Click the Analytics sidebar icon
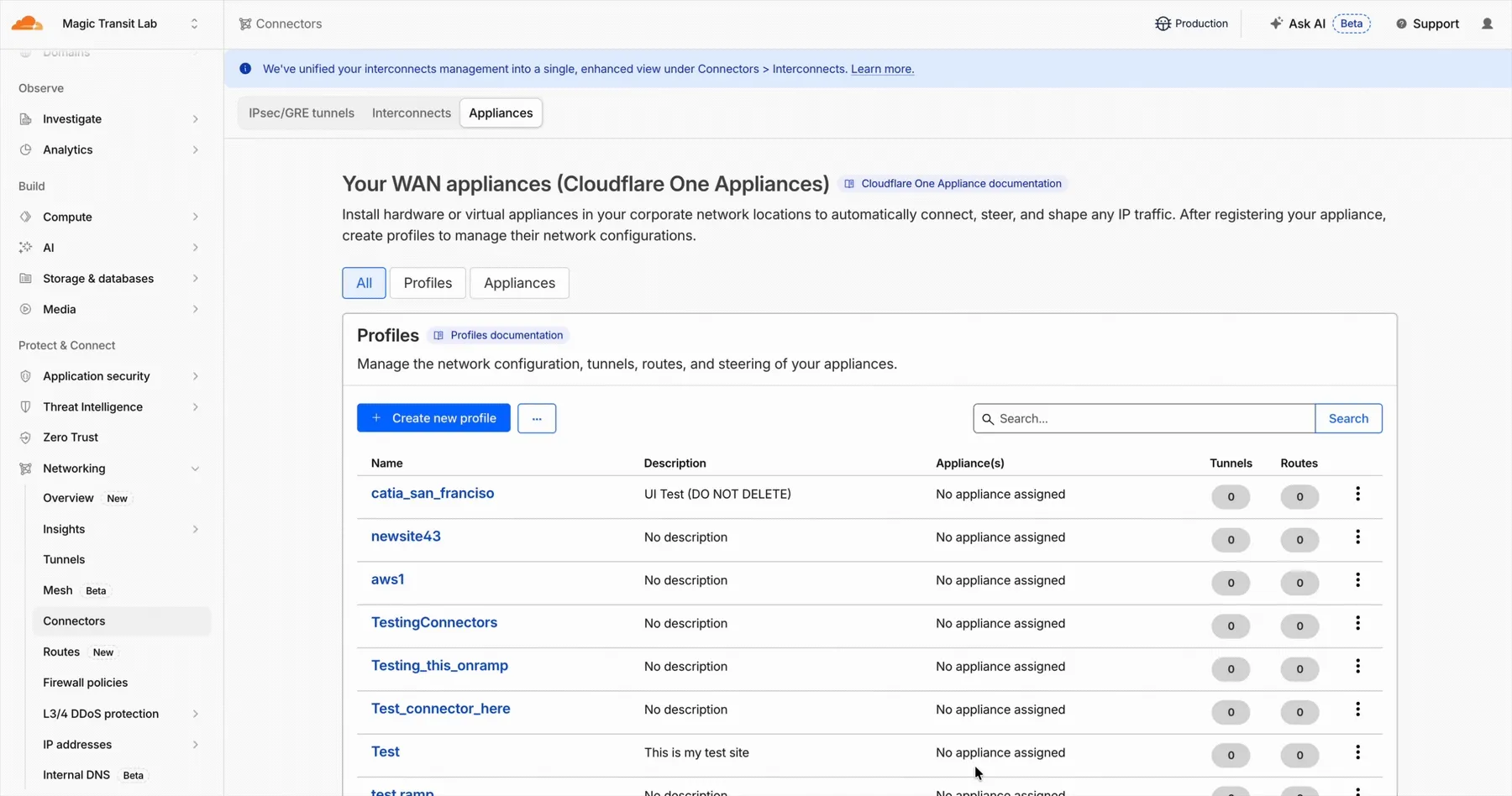The height and width of the screenshot is (796, 1512). point(25,149)
